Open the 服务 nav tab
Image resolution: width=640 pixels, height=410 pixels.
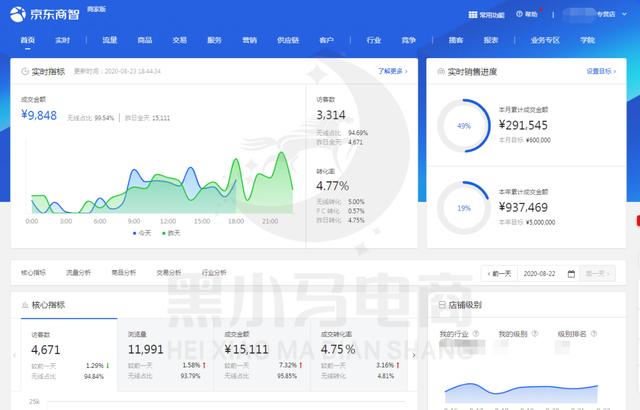(x=214, y=40)
